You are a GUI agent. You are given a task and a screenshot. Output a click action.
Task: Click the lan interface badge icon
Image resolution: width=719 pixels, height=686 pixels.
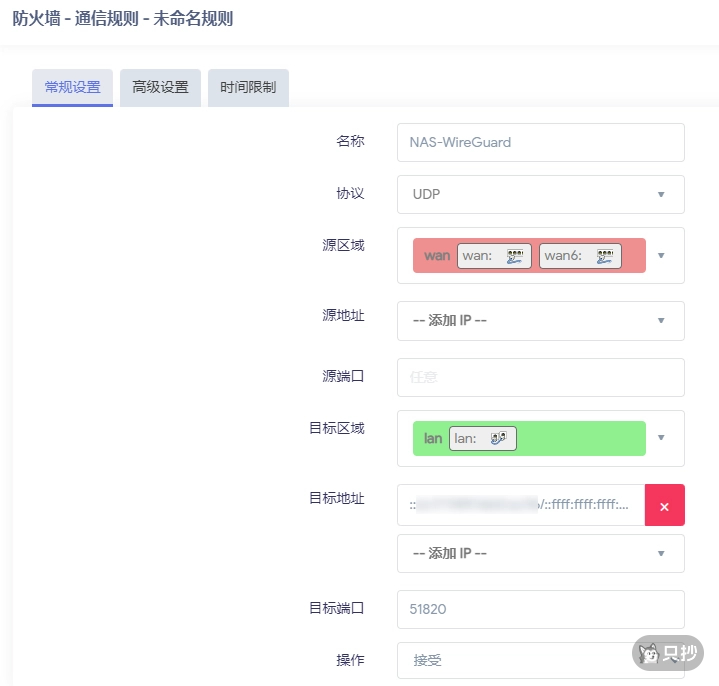[x=498, y=438]
